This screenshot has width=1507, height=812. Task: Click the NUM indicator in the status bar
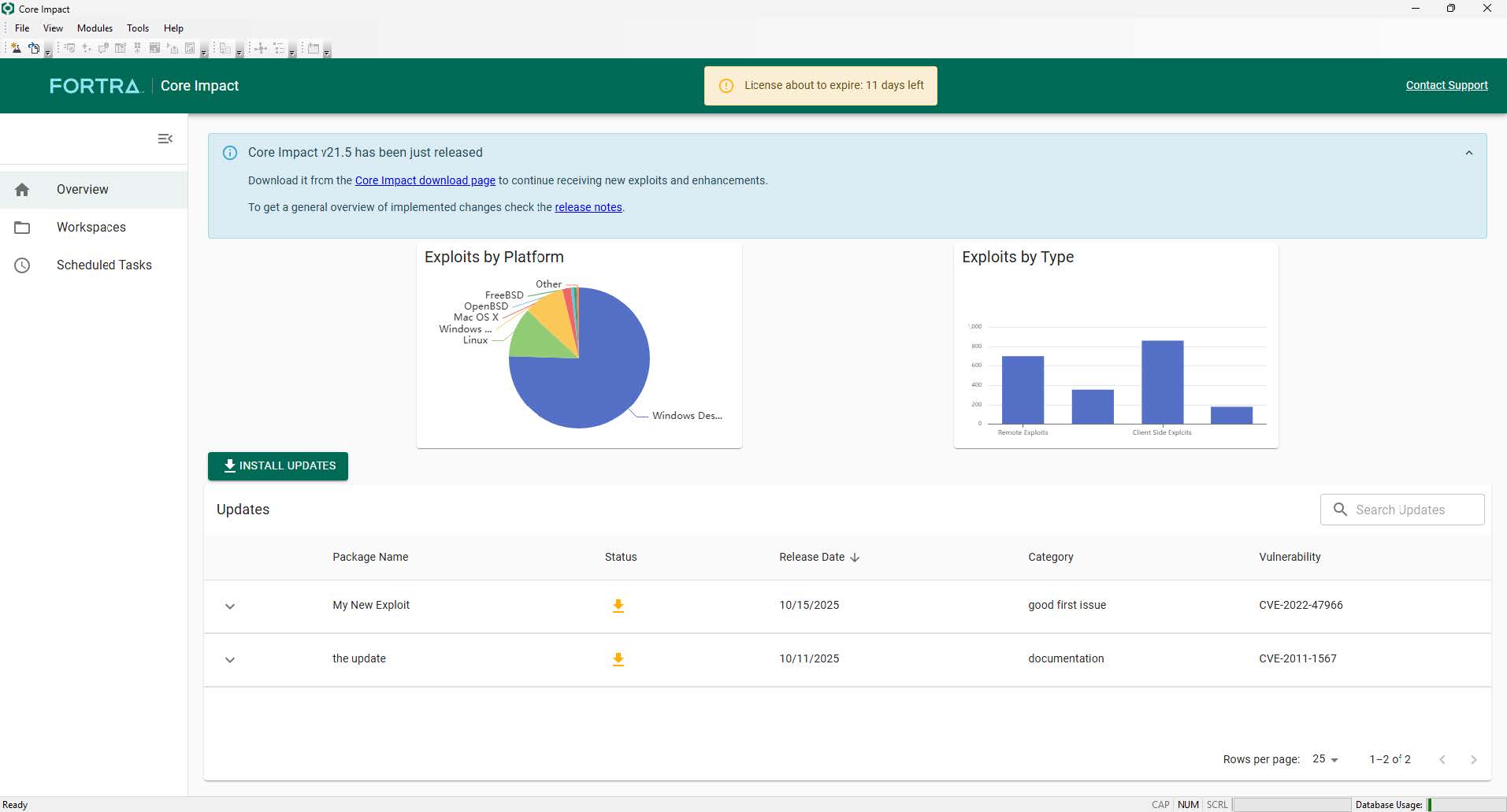(1188, 805)
